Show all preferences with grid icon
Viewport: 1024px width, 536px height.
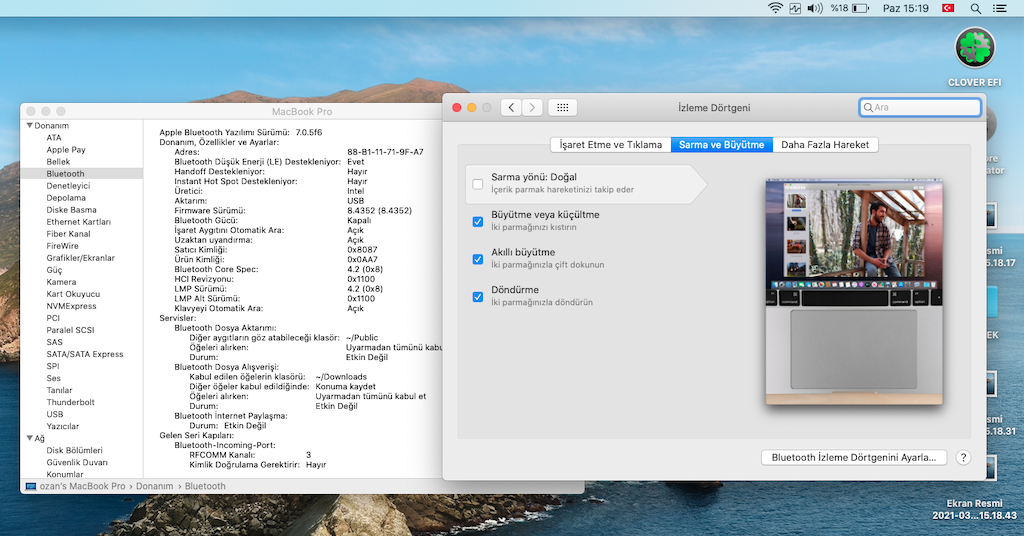point(563,107)
